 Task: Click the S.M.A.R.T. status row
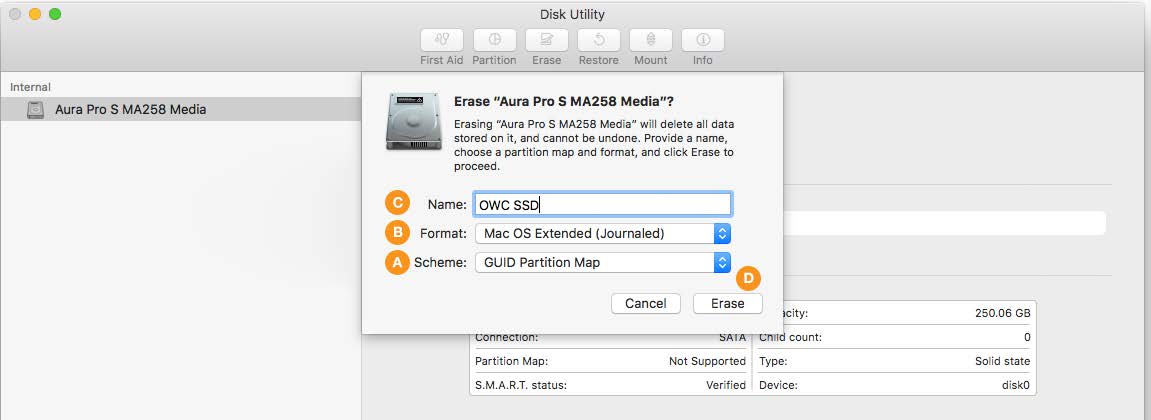610,385
